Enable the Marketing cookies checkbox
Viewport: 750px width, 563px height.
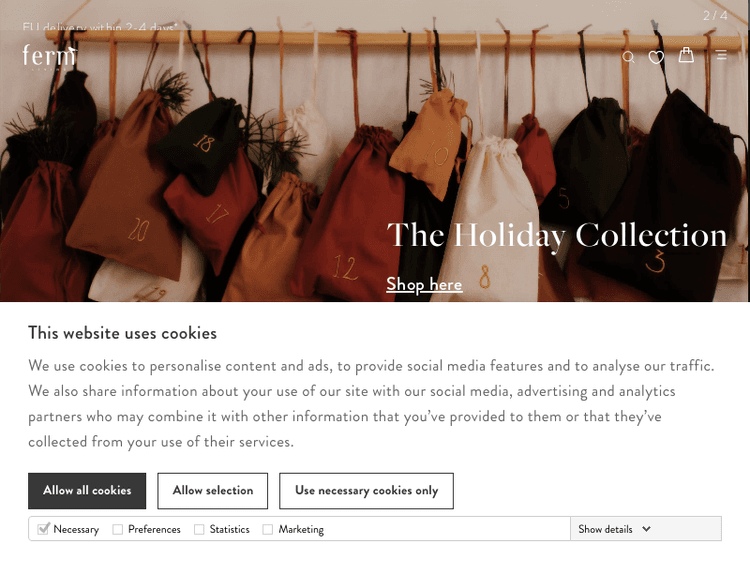268,529
